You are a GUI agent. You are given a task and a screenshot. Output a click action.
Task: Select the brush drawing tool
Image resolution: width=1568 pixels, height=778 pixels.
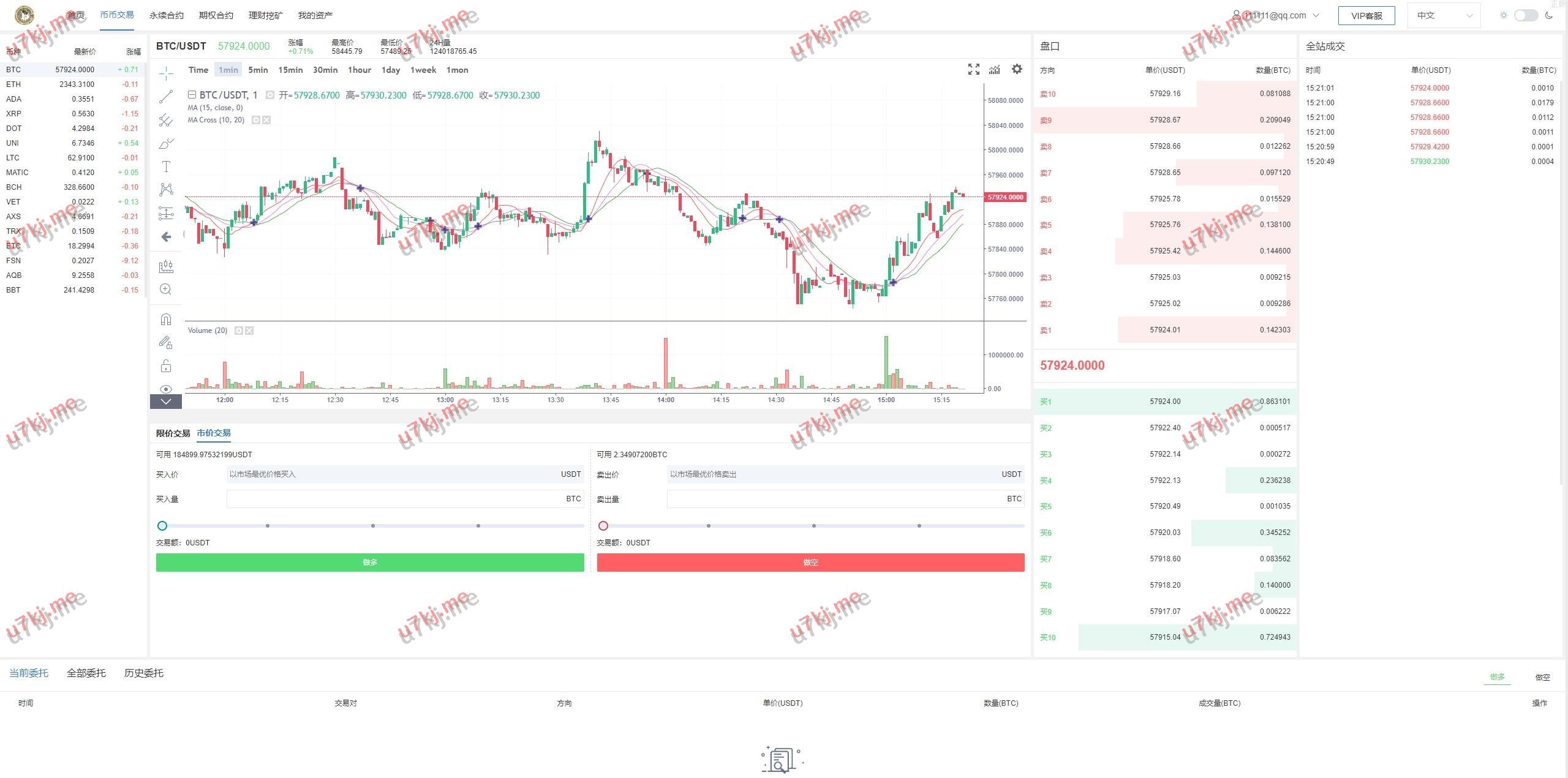166,144
